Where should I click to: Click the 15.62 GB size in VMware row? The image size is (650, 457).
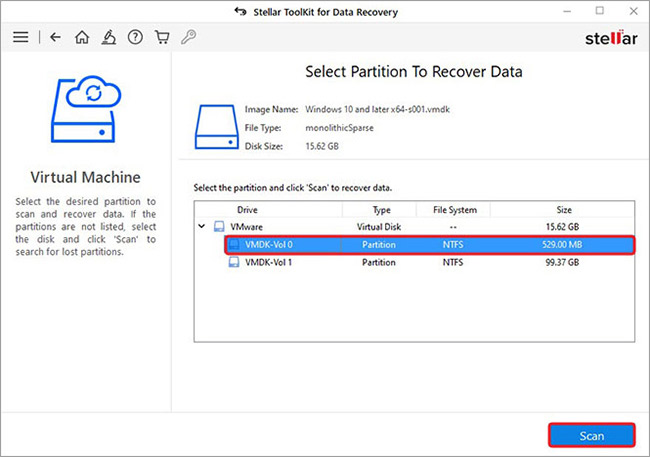pyautogui.click(x=562, y=227)
